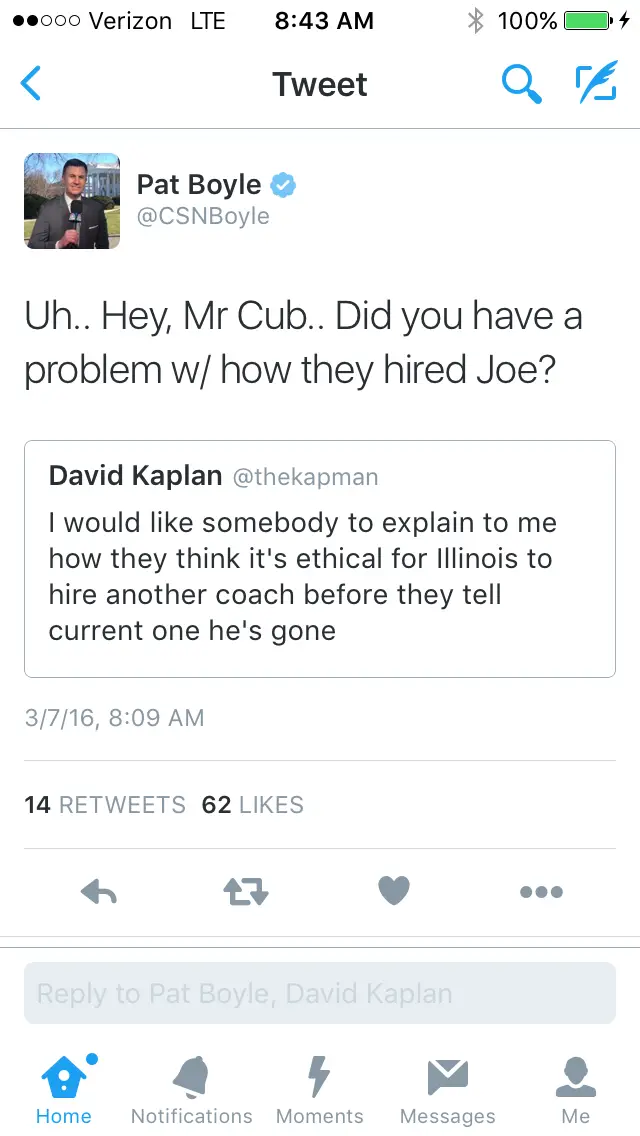Switch to Me profile tab
640x1136 pixels.
pyautogui.click(x=576, y=1088)
